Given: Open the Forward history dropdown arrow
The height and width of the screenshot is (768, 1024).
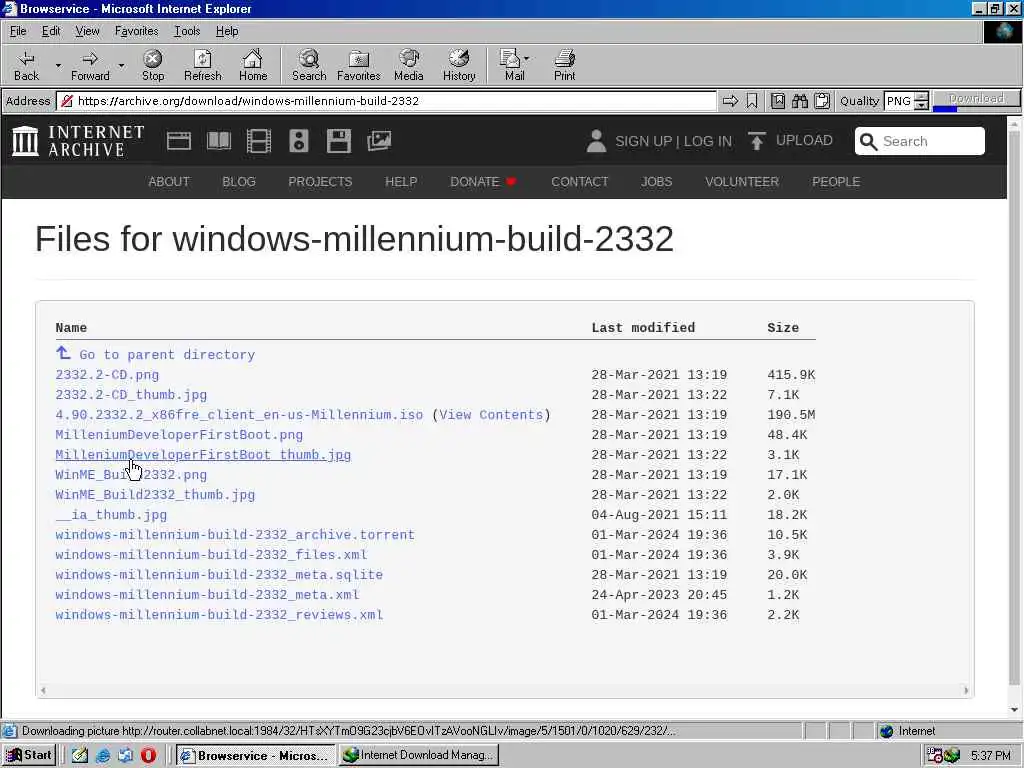Looking at the screenshot, I should (x=121, y=65).
